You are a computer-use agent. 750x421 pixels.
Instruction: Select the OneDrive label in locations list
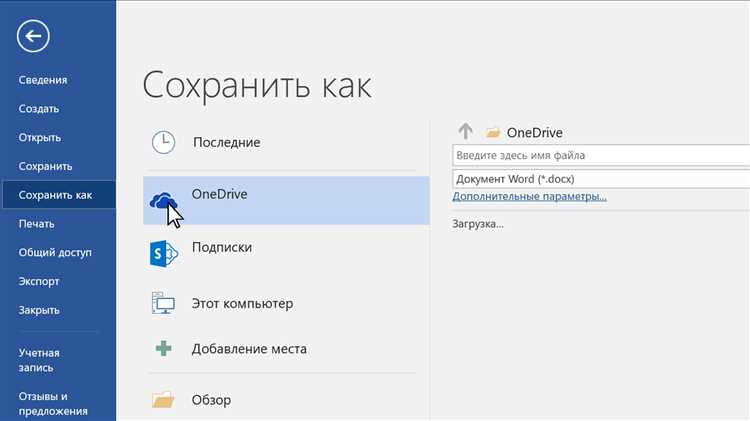[x=220, y=194]
